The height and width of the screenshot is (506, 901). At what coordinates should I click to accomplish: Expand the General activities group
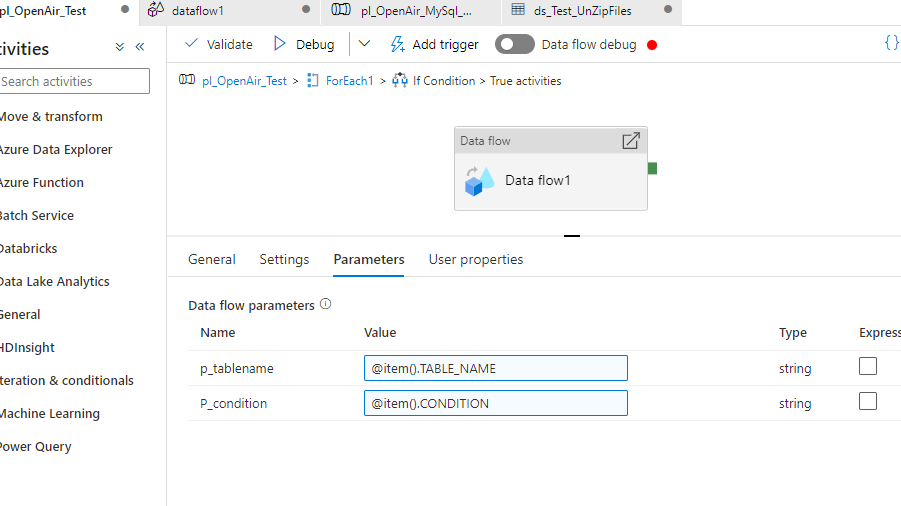[20, 315]
